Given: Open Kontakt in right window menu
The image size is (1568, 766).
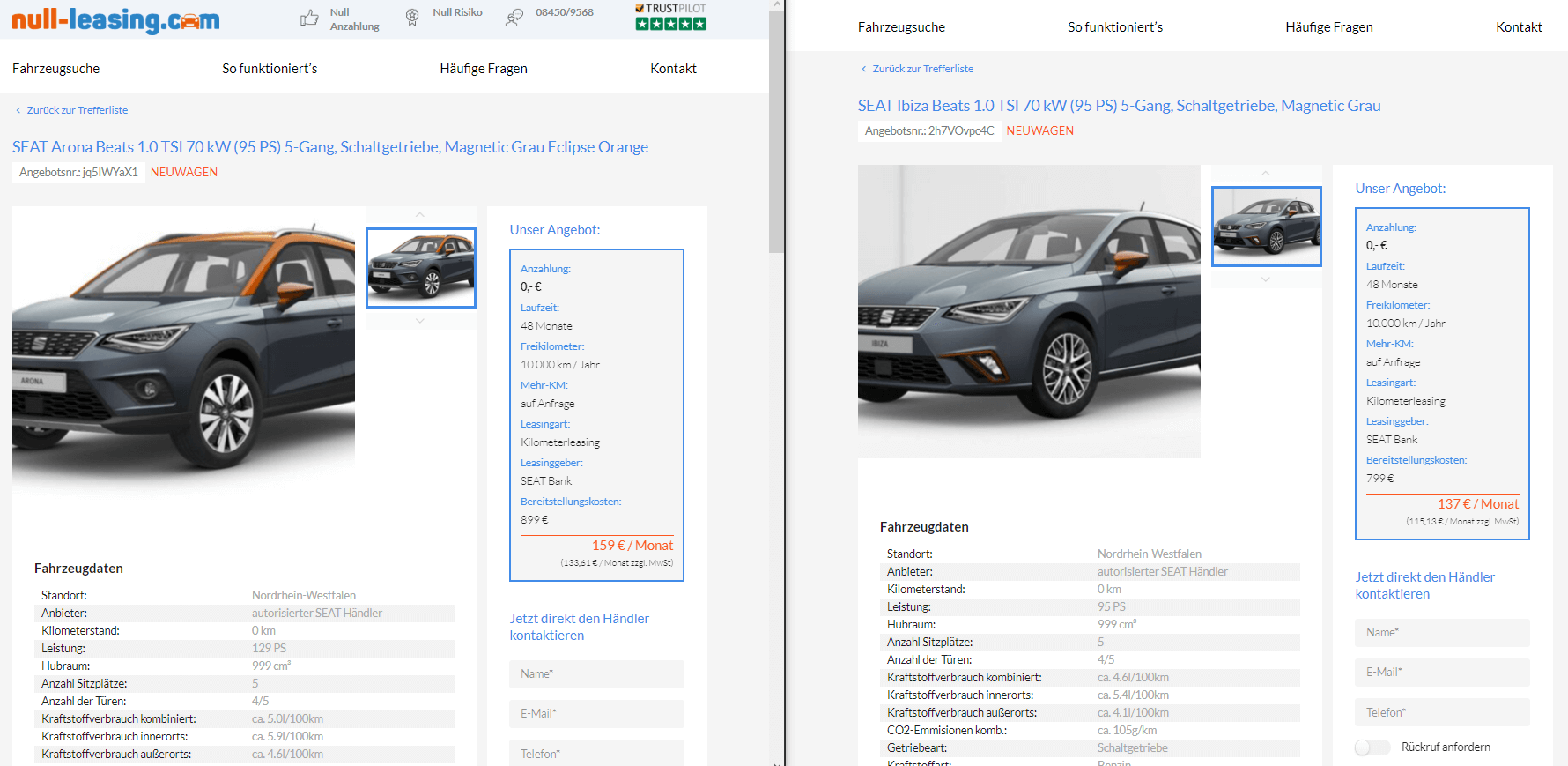Looking at the screenshot, I should [1519, 27].
